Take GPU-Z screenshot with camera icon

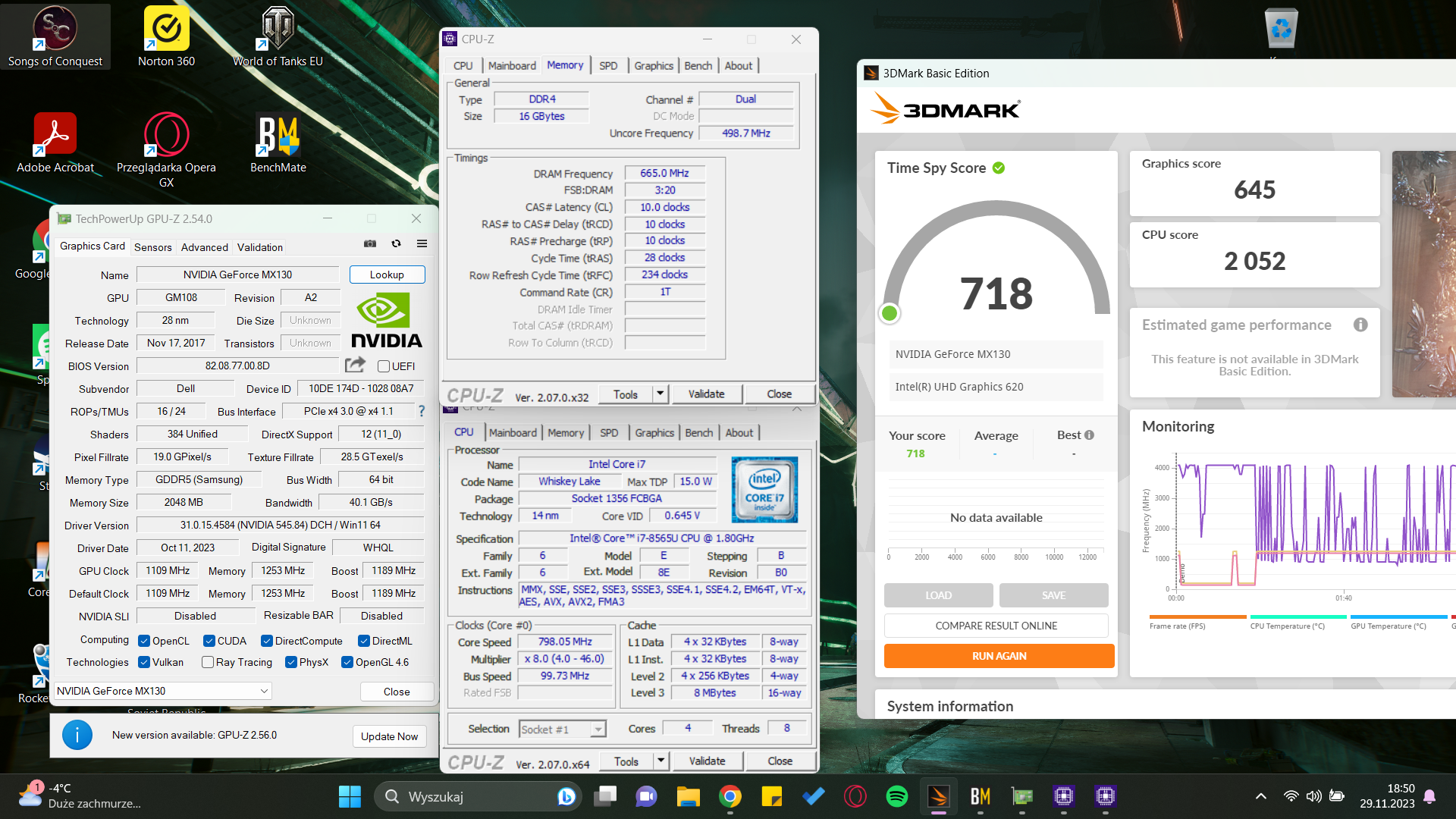370,243
